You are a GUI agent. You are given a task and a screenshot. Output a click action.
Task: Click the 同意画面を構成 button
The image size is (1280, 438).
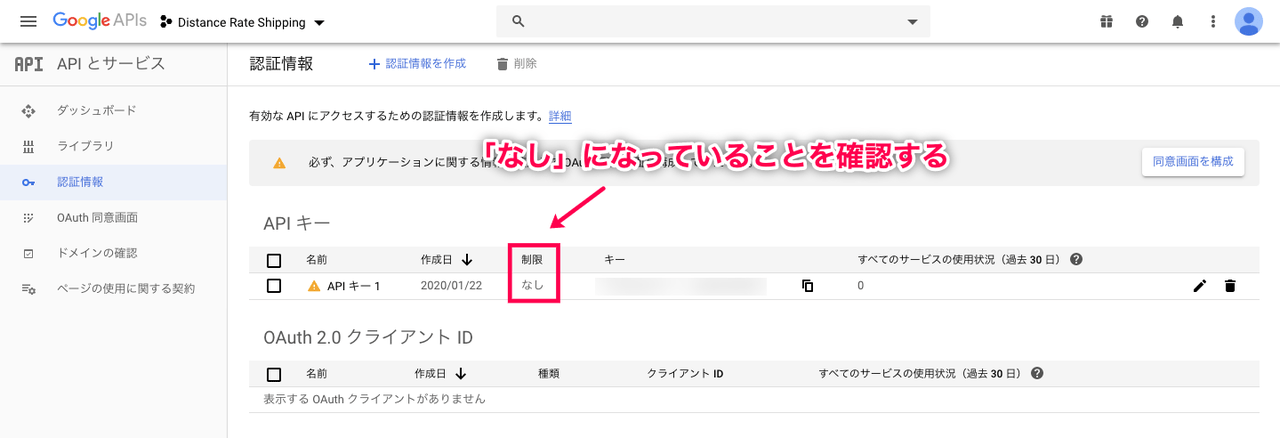[x=1193, y=161]
